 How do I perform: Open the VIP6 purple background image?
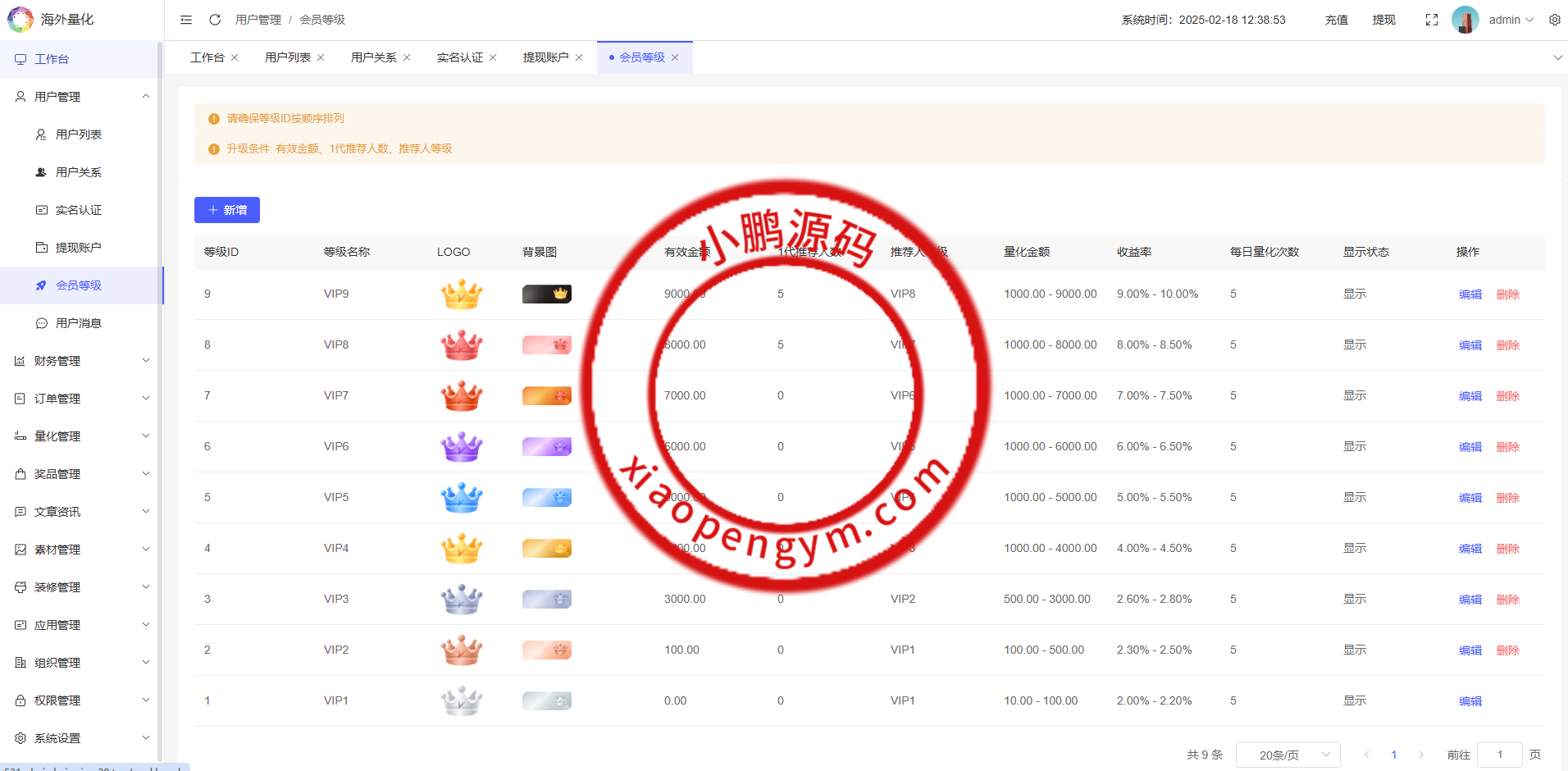pyautogui.click(x=546, y=447)
